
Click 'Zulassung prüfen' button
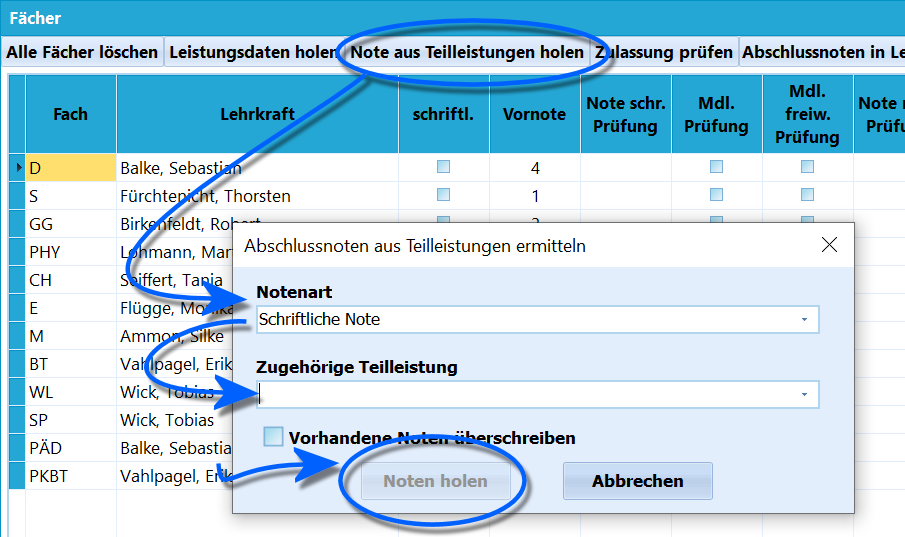(x=664, y=52)
